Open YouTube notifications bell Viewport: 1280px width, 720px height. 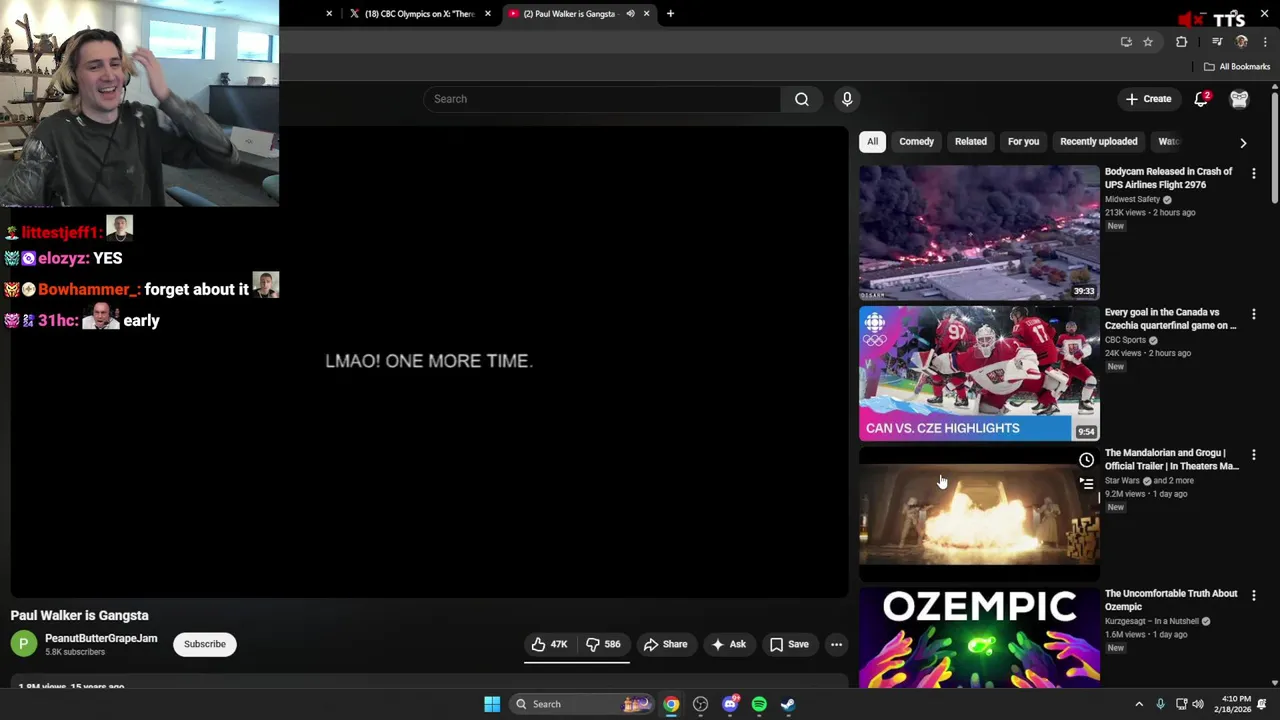[x=1201, y=99]
